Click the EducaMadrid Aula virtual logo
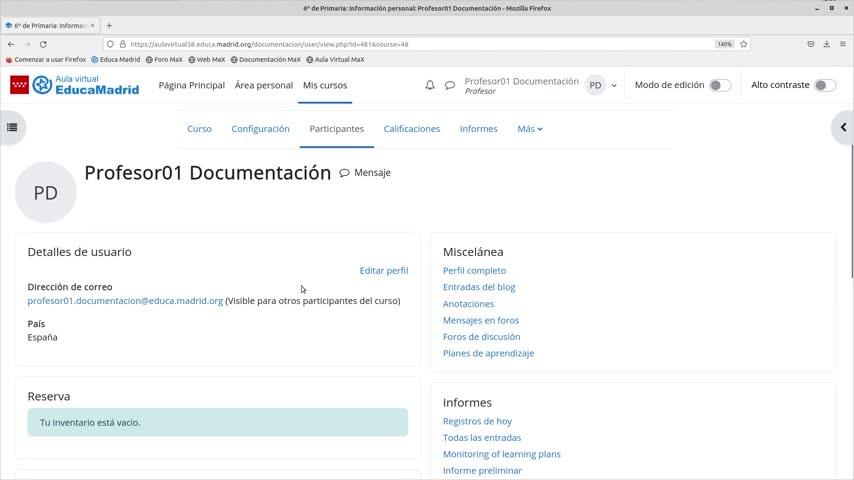Viewport: 854px width, 480px height. pyautogui.click(x=75, y=85)
